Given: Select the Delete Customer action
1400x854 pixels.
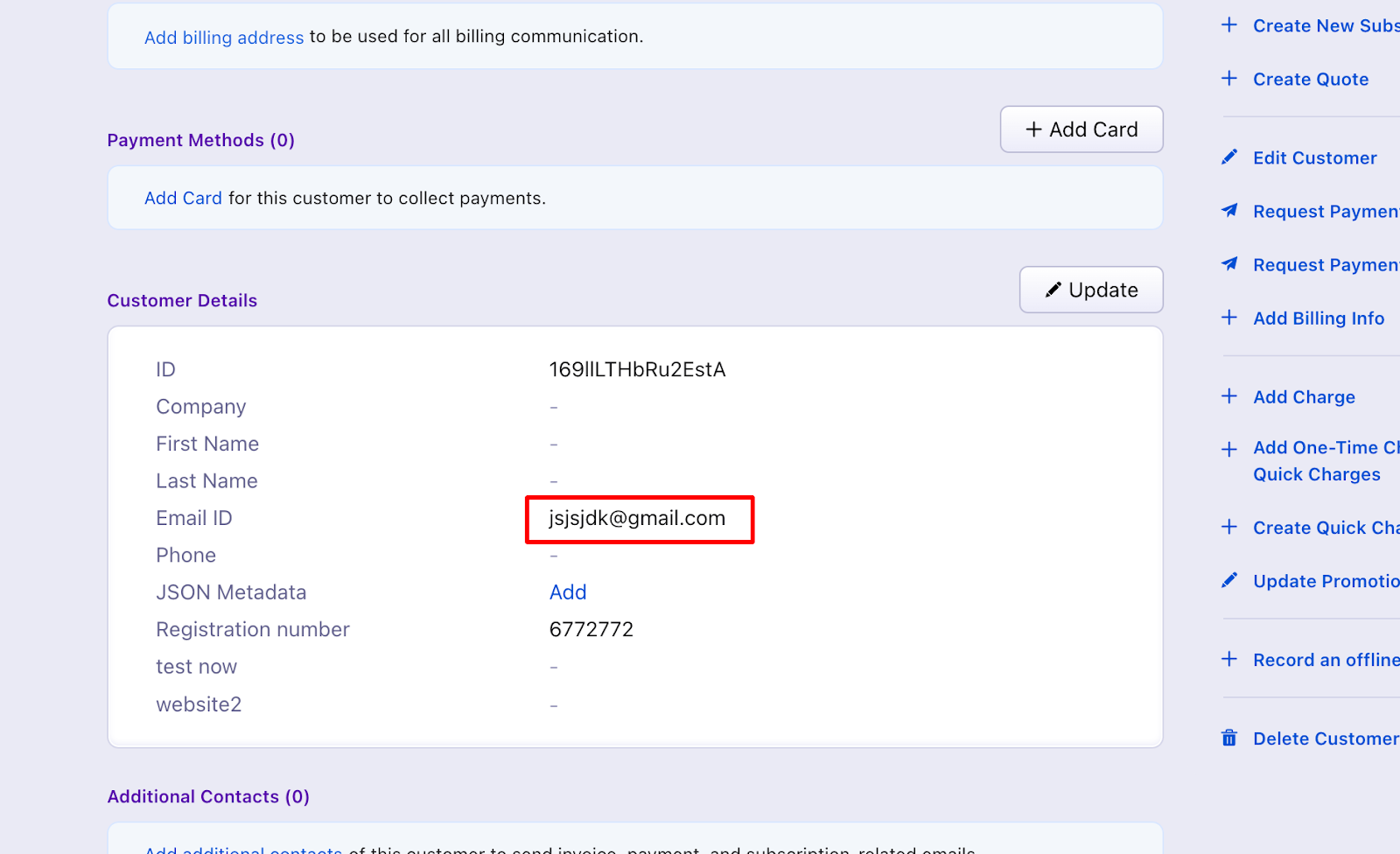Looking at the screenshot, I should pyautogui.click(x=1326, y=738).
